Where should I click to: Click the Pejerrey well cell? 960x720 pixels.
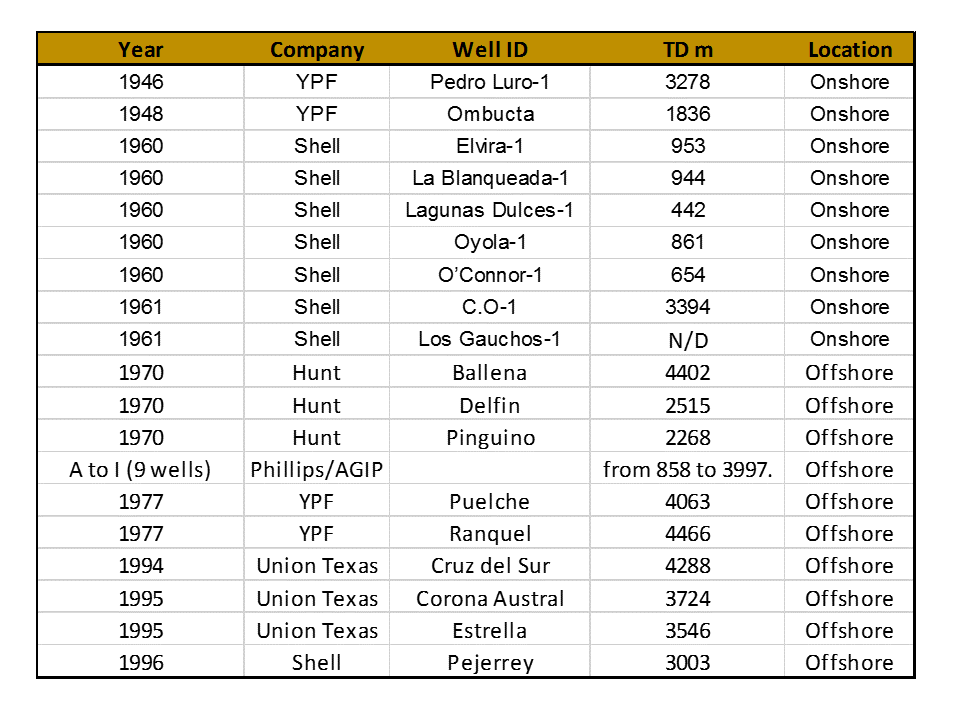click(490, 662)
